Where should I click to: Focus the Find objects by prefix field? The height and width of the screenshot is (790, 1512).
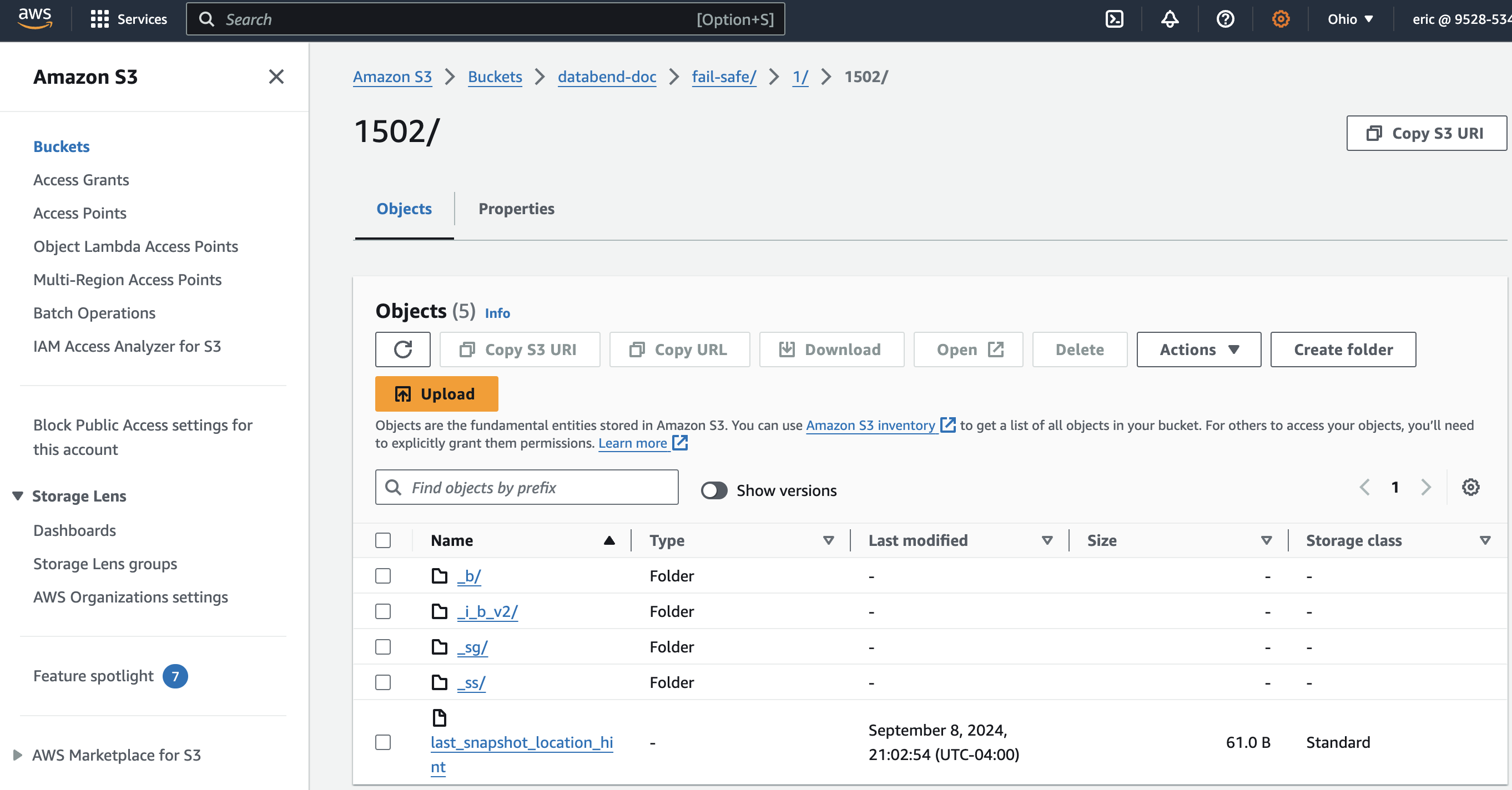527,487
